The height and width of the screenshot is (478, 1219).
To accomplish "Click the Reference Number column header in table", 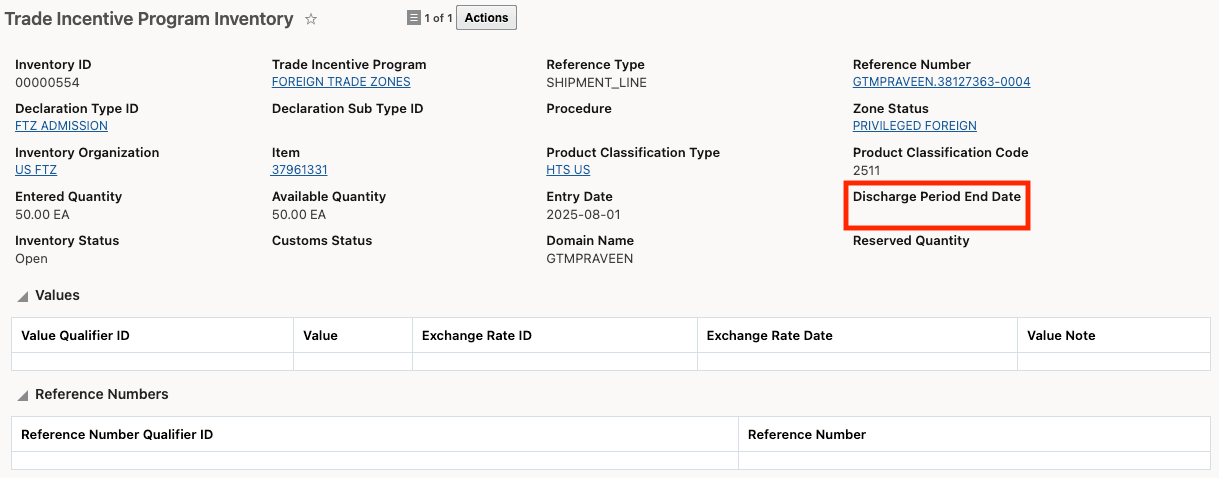I will pyautogui.click(x=806, y=435).
